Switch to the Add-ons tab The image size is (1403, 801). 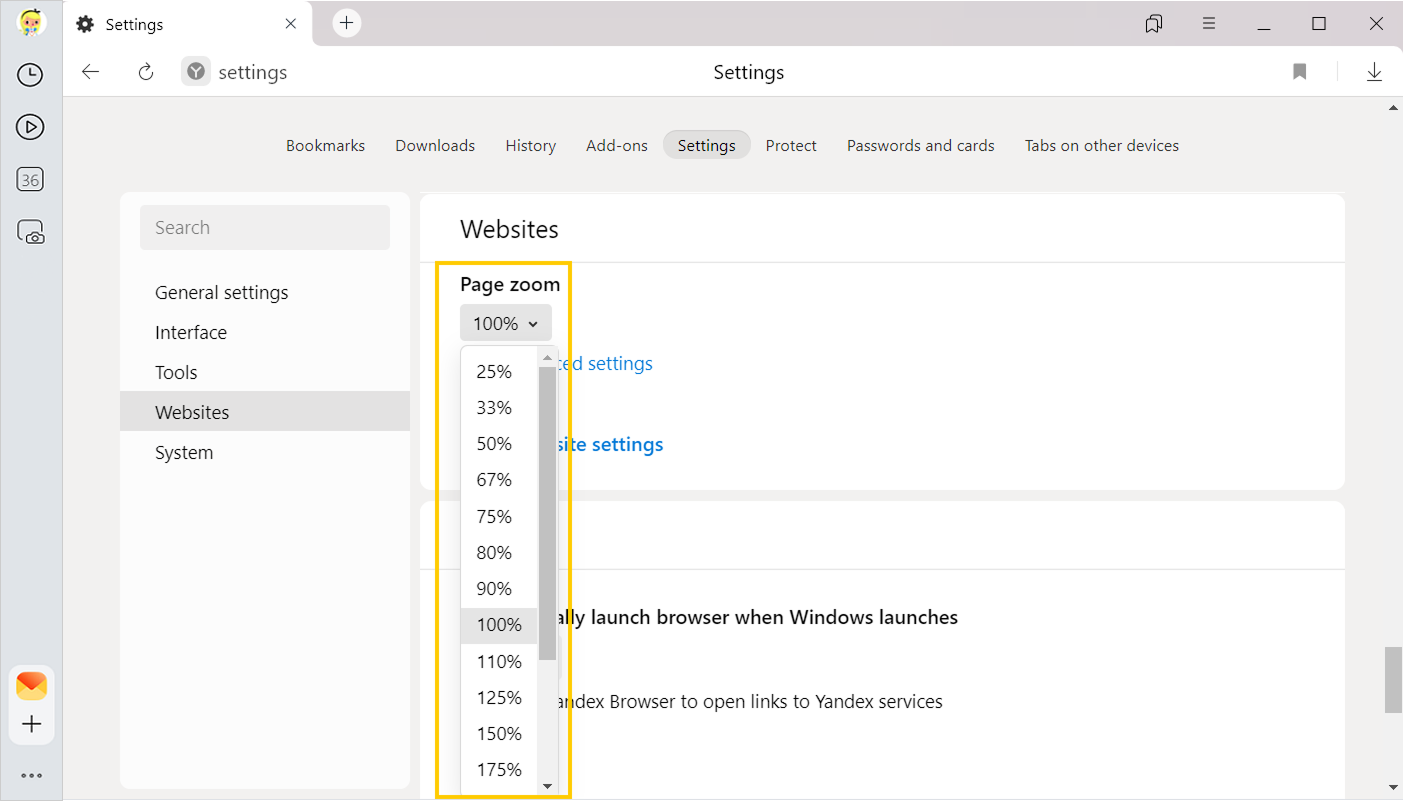click(x=616, y=145)
